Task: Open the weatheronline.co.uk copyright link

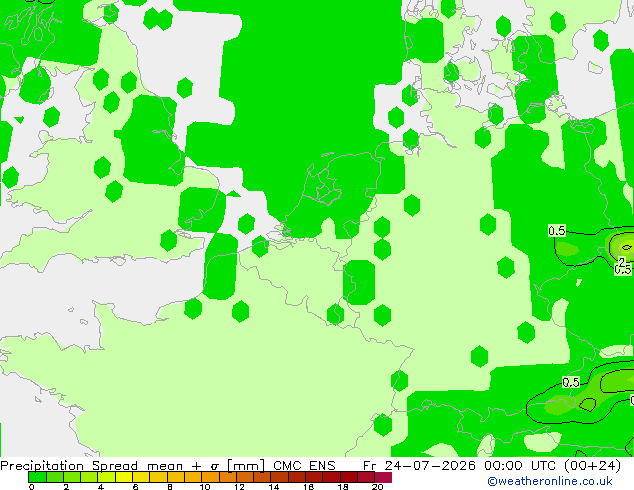Action: (550, 481)
